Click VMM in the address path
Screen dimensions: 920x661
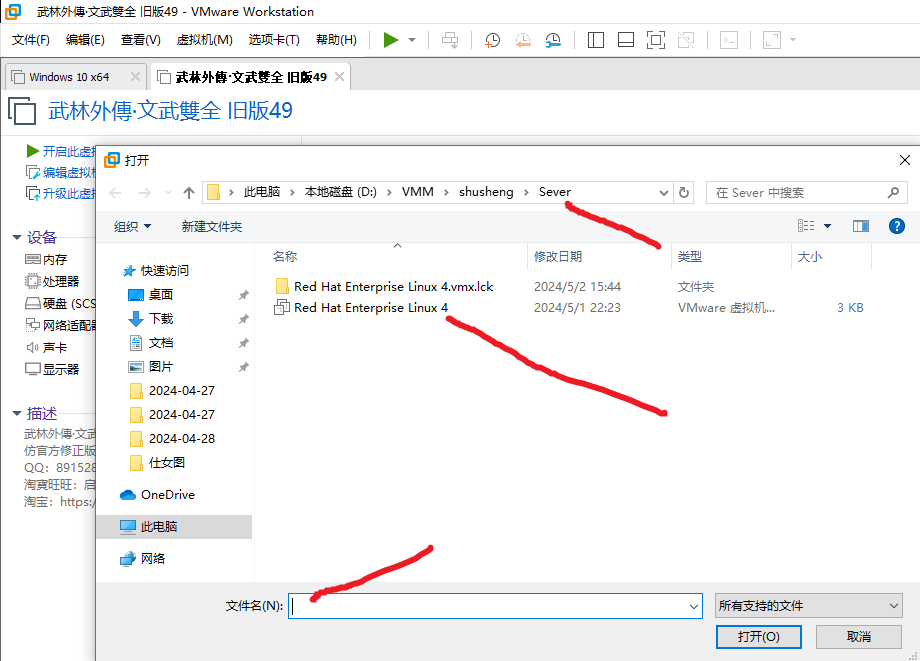tap(418, 192)
